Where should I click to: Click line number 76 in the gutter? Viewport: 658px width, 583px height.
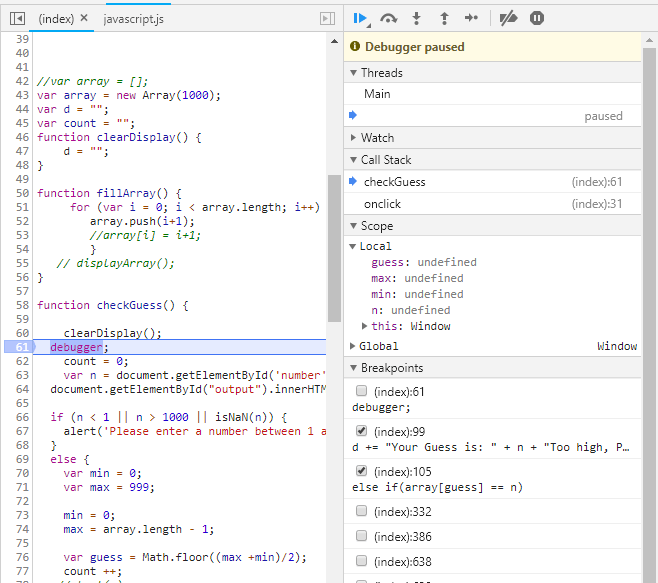click(22, 557)
